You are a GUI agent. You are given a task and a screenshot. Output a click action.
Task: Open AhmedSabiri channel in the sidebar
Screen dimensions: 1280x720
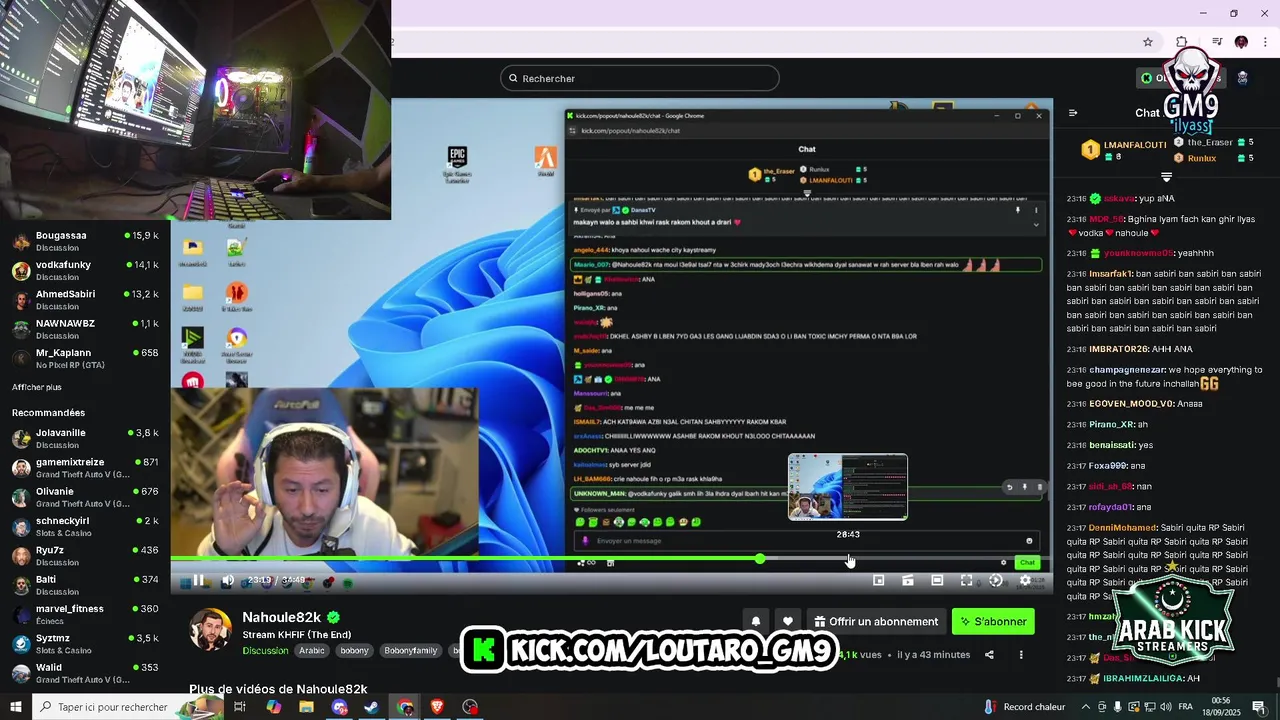(85, 300)
